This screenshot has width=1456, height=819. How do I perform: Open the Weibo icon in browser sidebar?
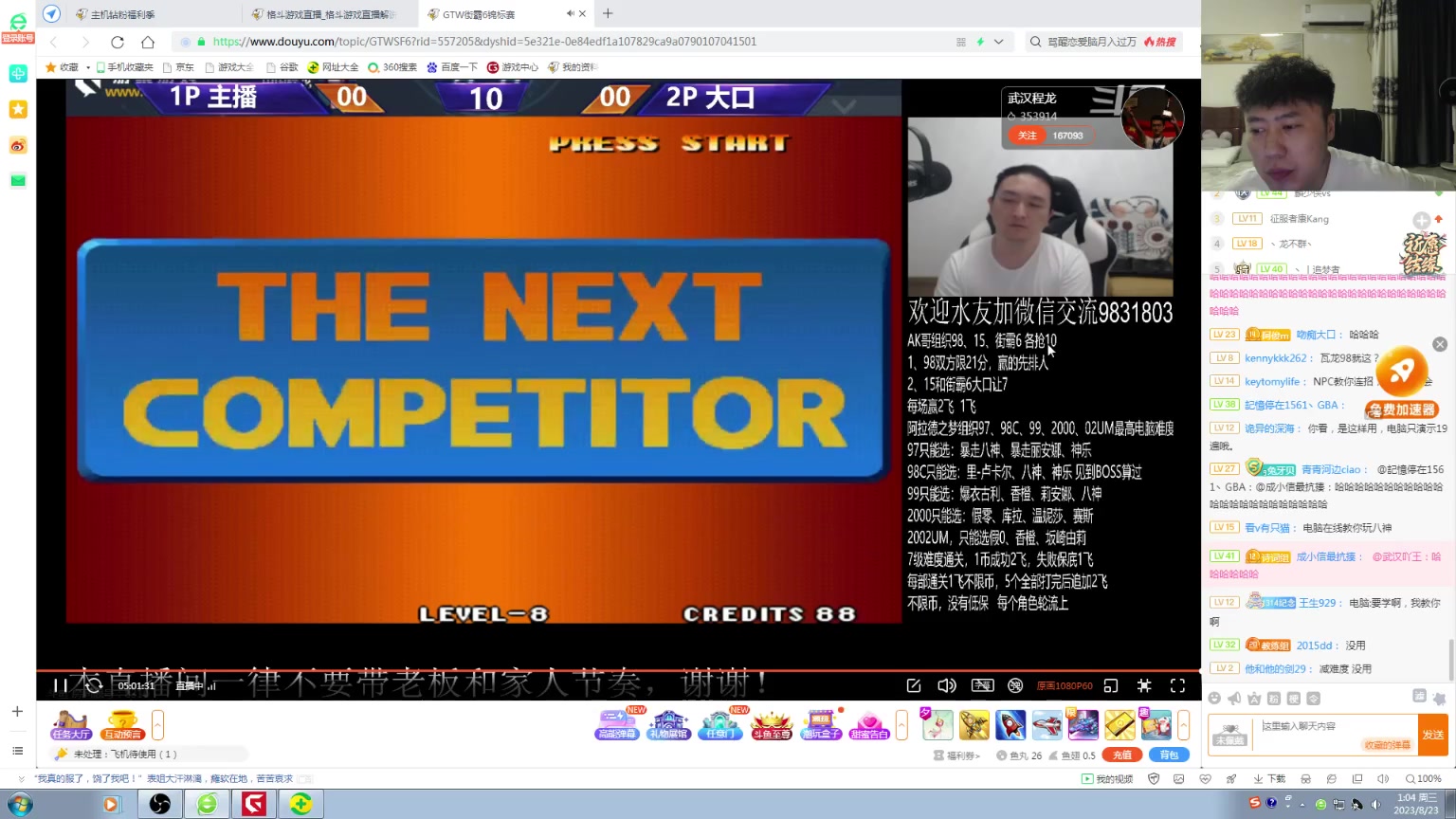(18, 145)
